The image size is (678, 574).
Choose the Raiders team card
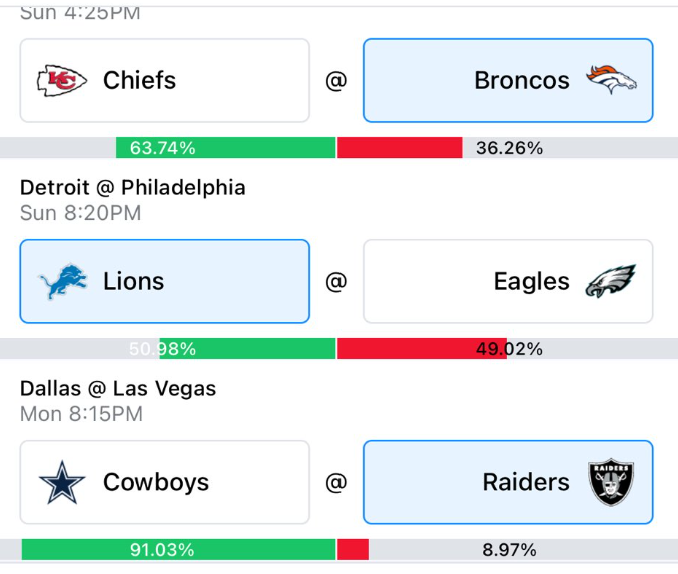click(508, 482)
